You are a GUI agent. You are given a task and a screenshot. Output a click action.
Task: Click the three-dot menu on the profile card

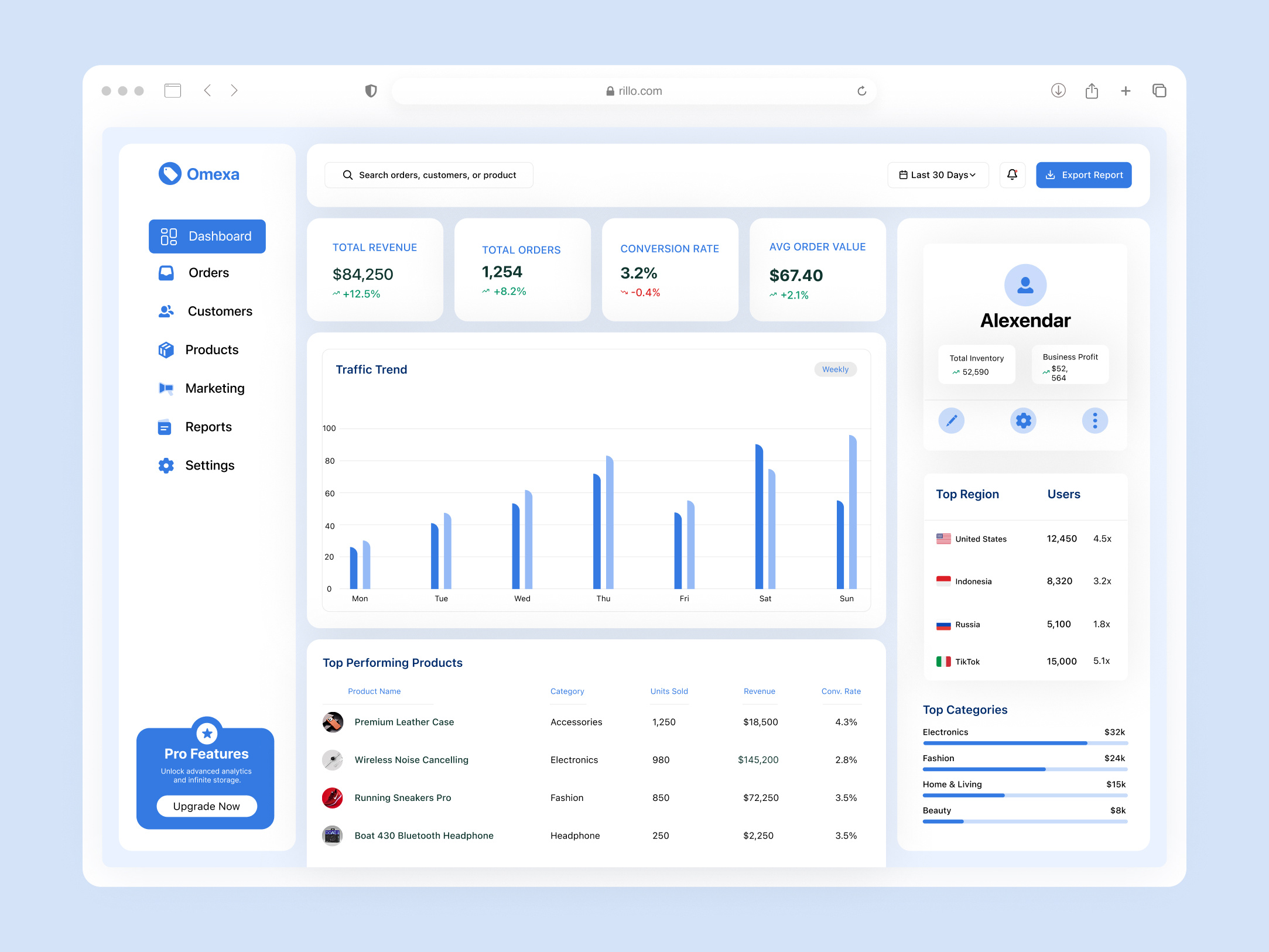coord(1095,420)
